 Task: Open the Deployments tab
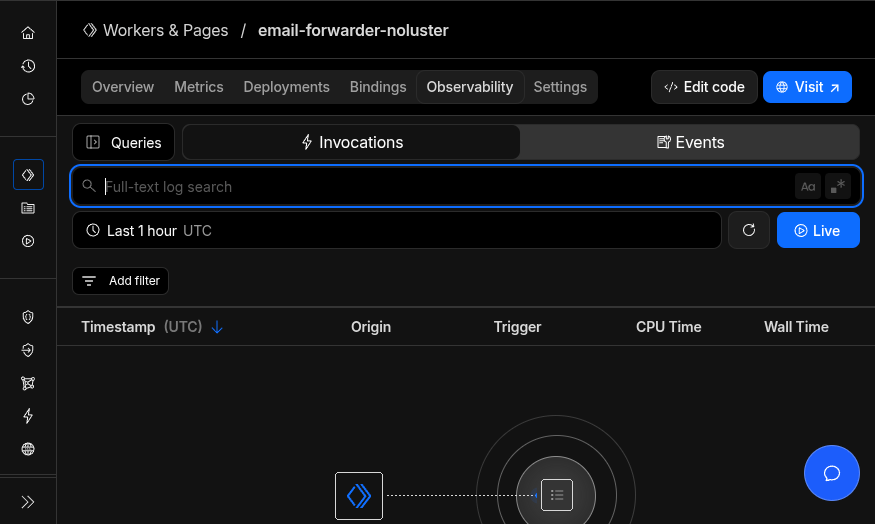(286, 87)
